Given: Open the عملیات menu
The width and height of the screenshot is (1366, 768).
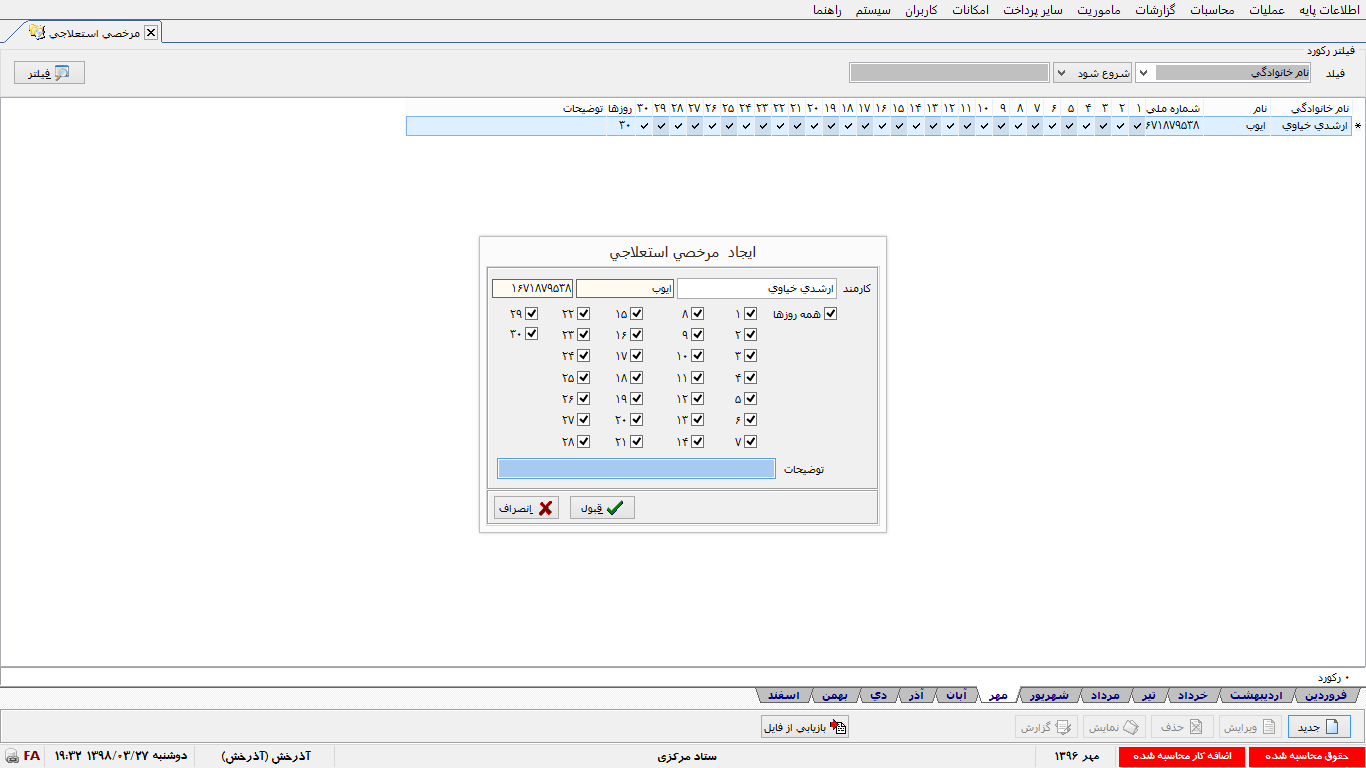Looking at the screenshot, I should [x=1266, y=10].
